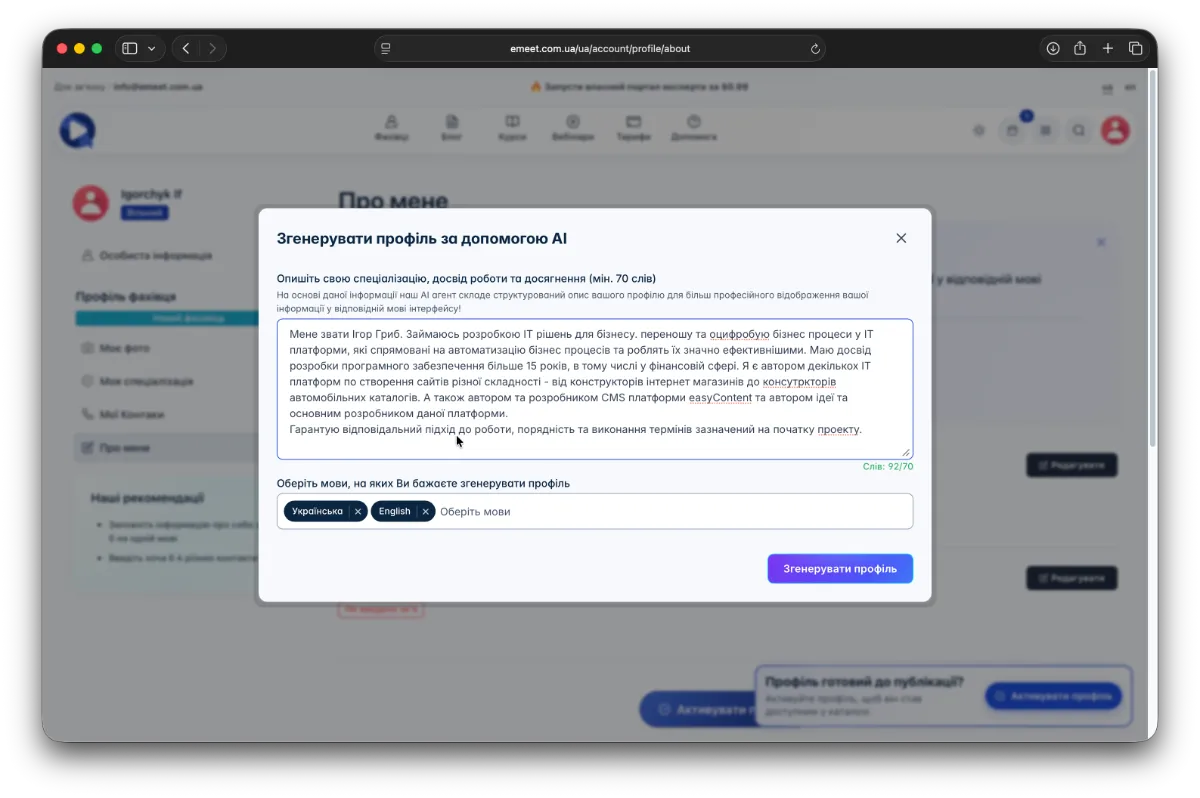Select Мої Контакти in the profile sidebar
Screen dimensions: 1200x798
pos(131,414)
